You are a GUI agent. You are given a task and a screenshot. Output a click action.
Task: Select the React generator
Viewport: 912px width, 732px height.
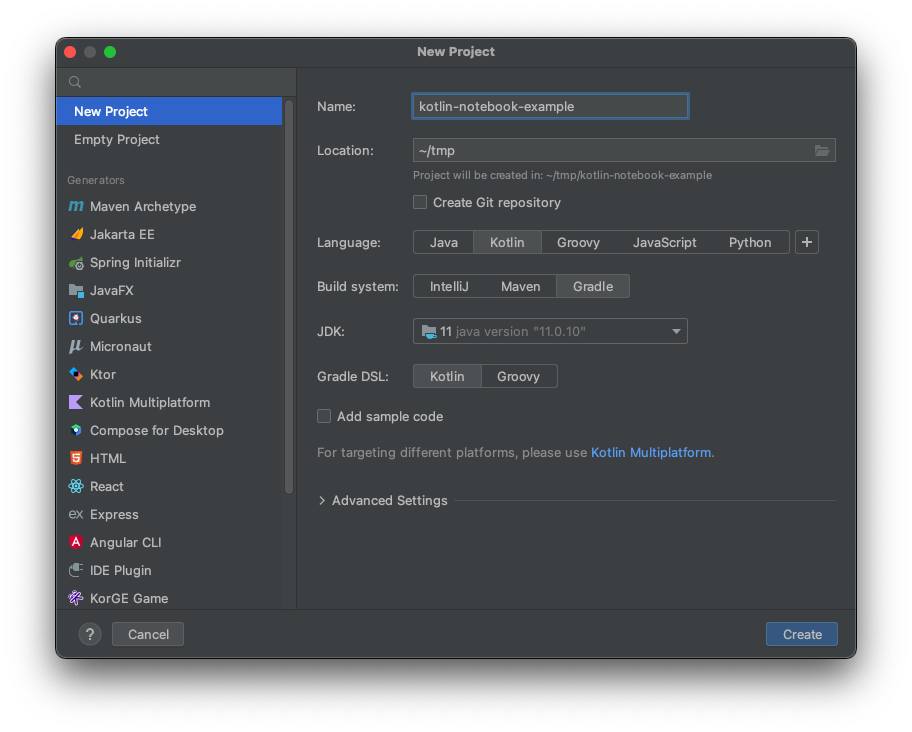click(105, 486)
